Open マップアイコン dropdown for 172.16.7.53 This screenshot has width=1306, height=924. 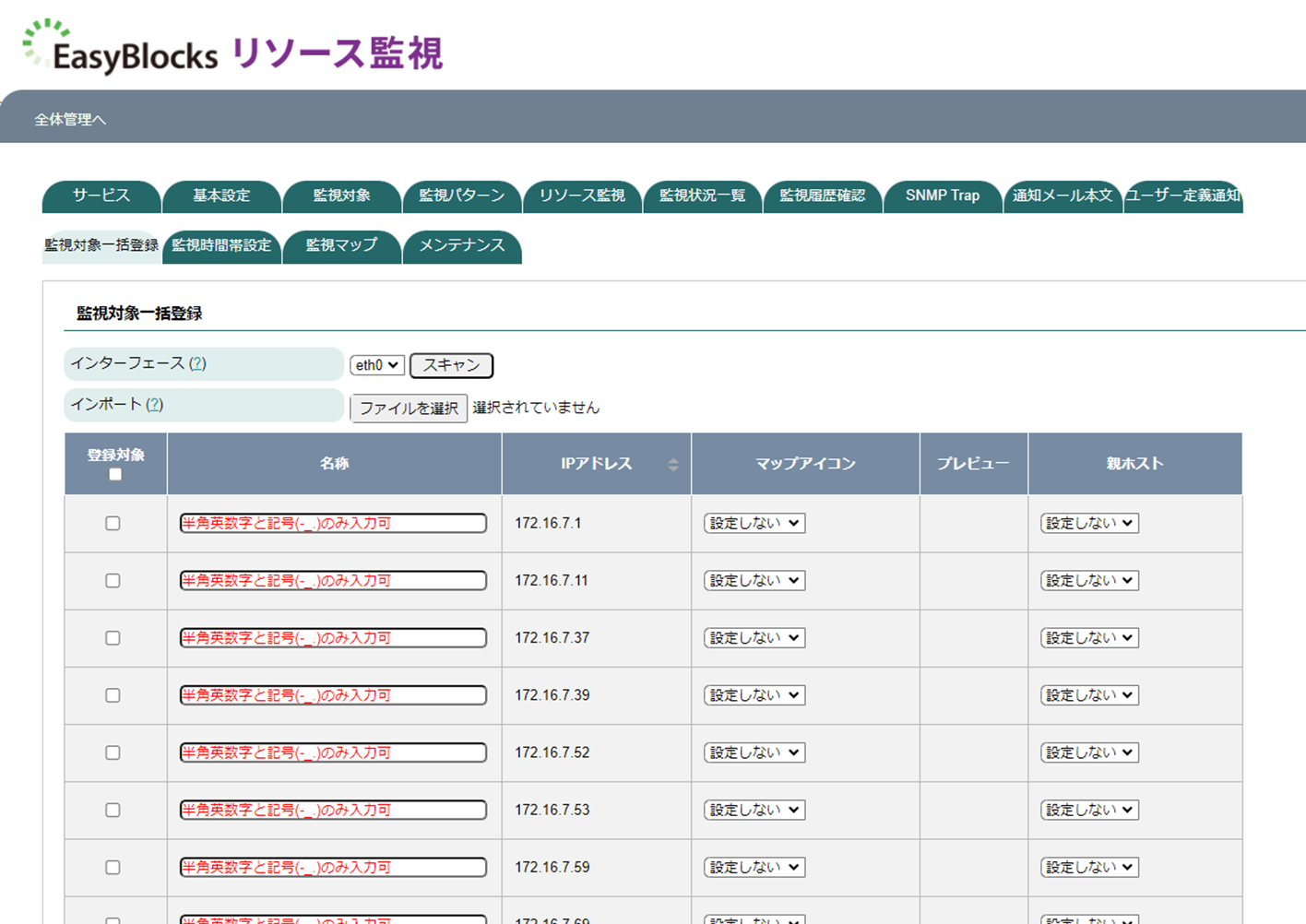click(x=754, y=811)
